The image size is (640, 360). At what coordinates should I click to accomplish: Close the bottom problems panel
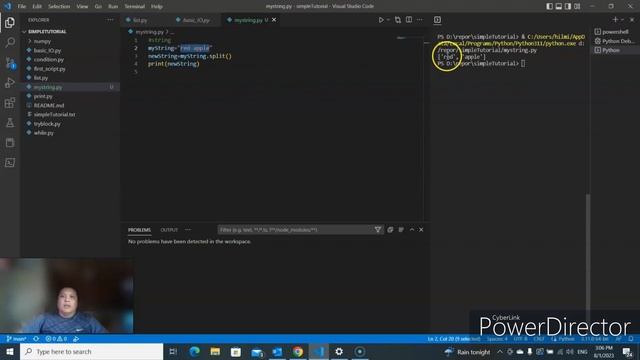pos(421,230)
